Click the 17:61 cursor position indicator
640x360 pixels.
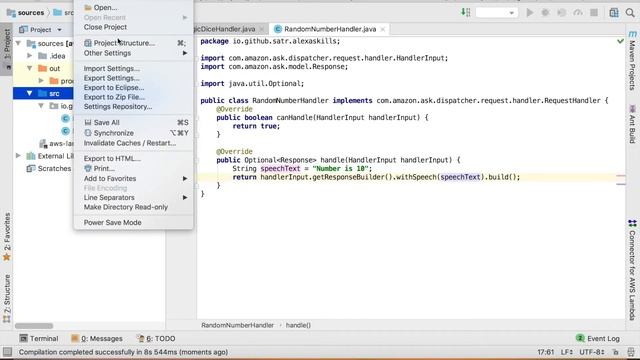pyautogui.click(x=545, y=352)
